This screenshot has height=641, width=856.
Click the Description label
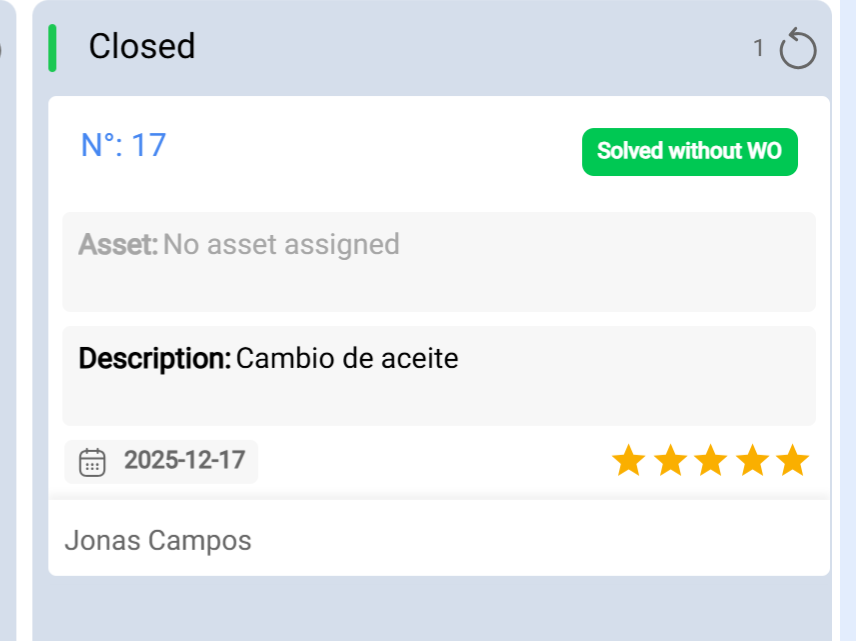point(155,358)
